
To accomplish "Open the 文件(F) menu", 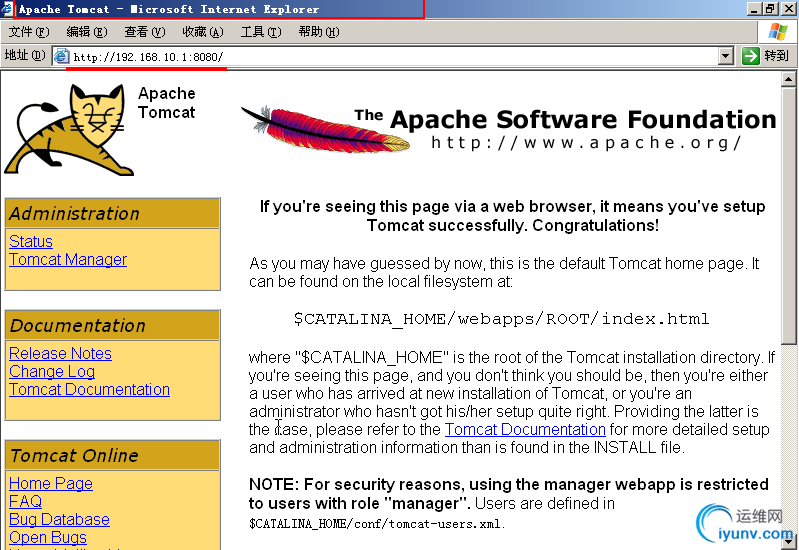I will click(29, 32).
